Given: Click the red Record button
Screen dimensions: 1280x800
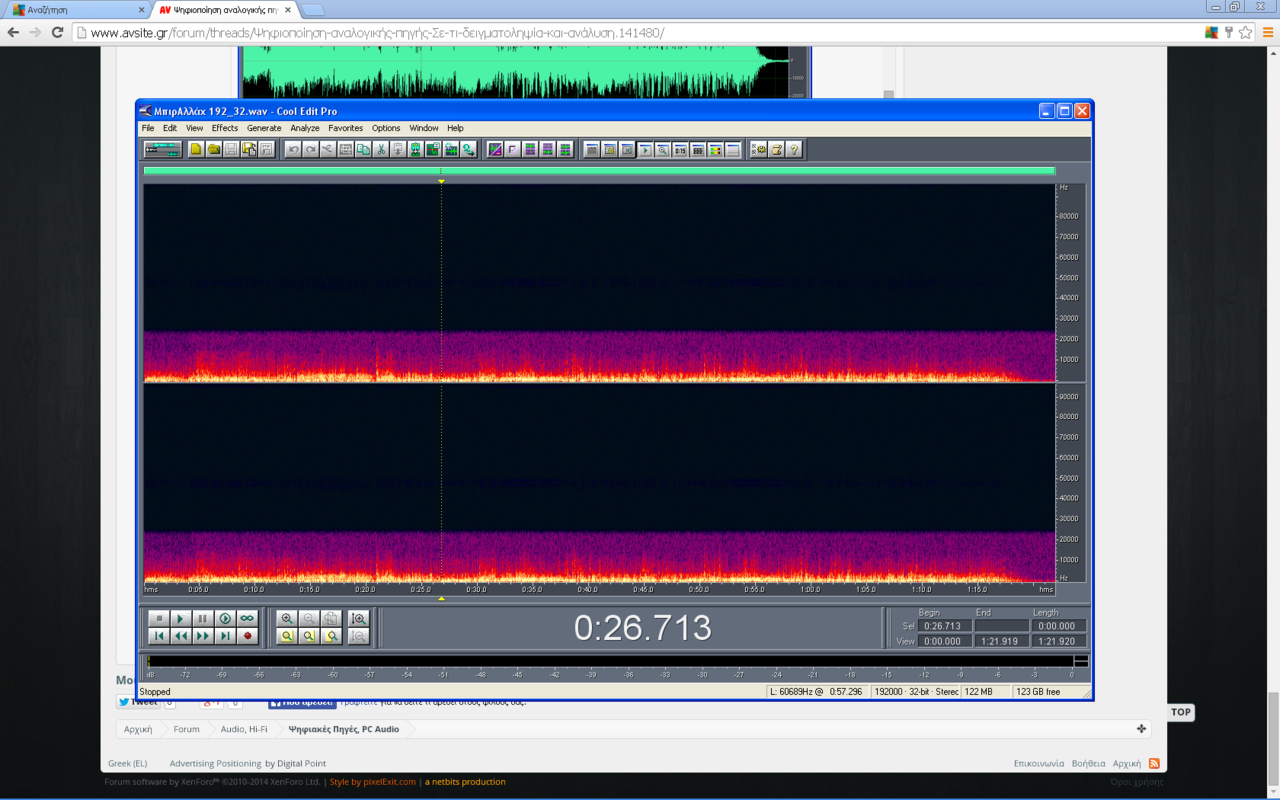Looking at the screenshot, I should pyautogui.click(x=247, y=636).
